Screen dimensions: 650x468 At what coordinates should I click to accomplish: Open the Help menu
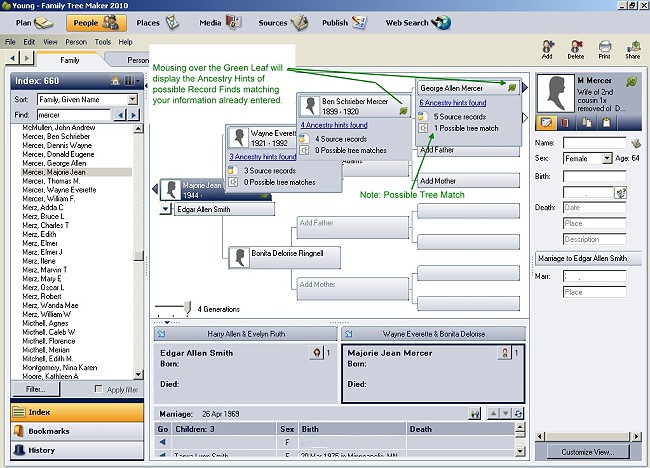point(125,42)
